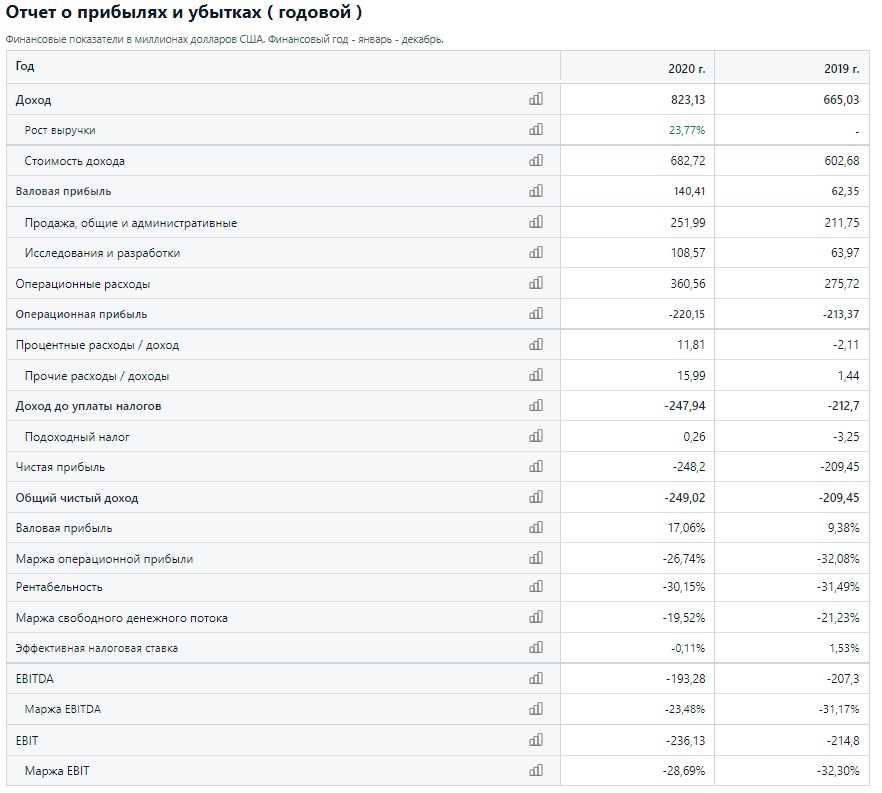Select Маржа операционной прибыли label
Viewport: 882px width, 793px height.
tap(104, 559)
